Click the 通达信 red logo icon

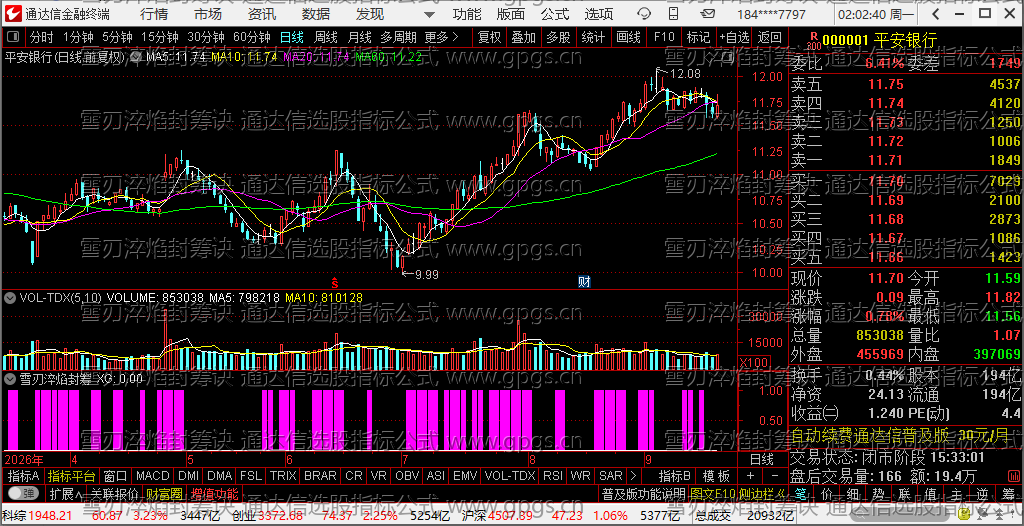pyautogui.click(x=13, y=13)
